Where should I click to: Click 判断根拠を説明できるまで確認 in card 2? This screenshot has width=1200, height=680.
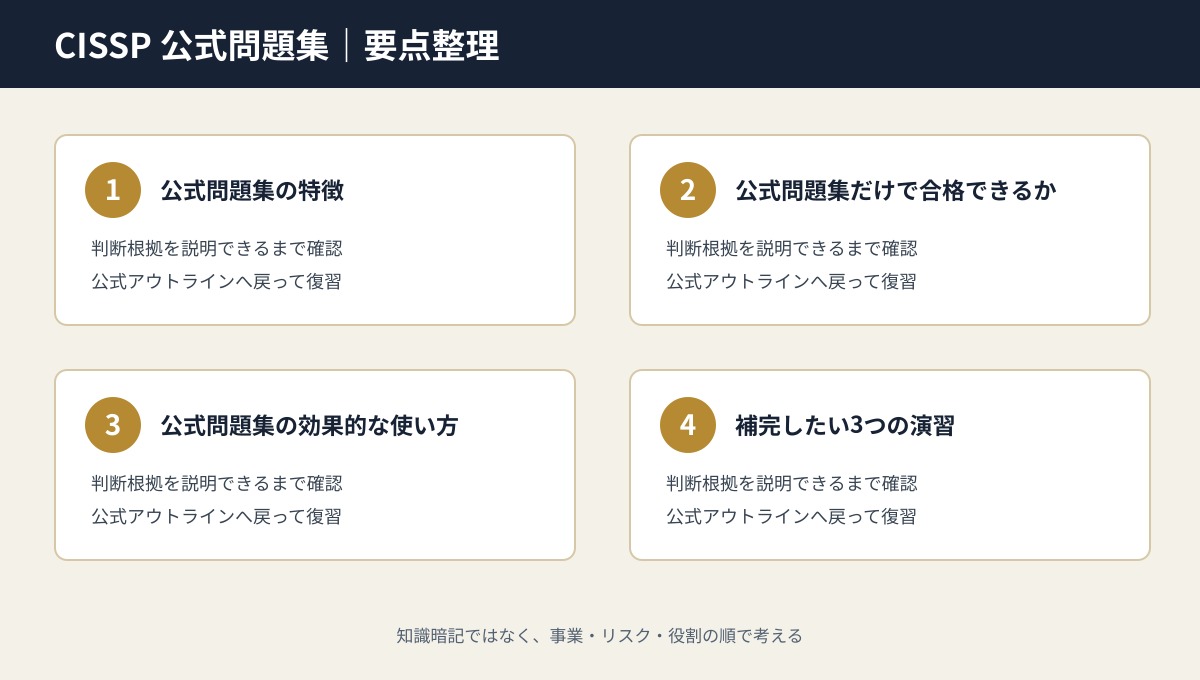coord(792,248)
